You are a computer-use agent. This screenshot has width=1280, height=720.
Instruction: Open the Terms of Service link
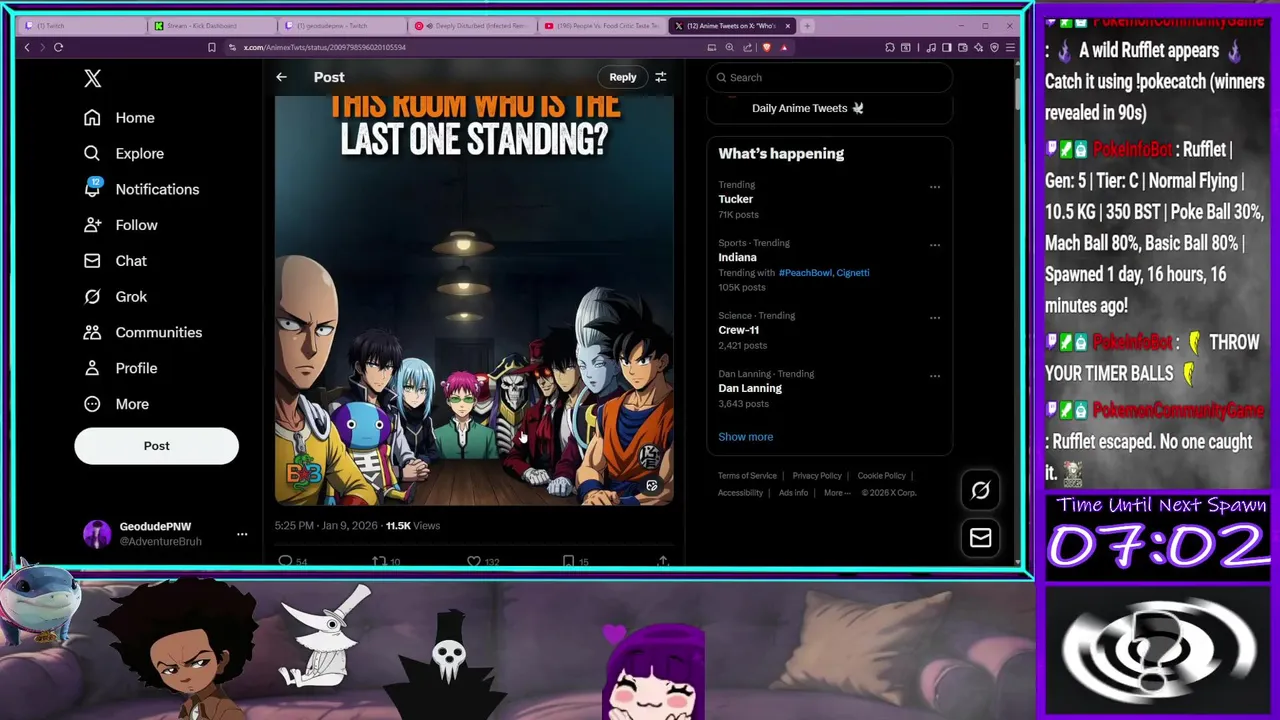[747, 476]
